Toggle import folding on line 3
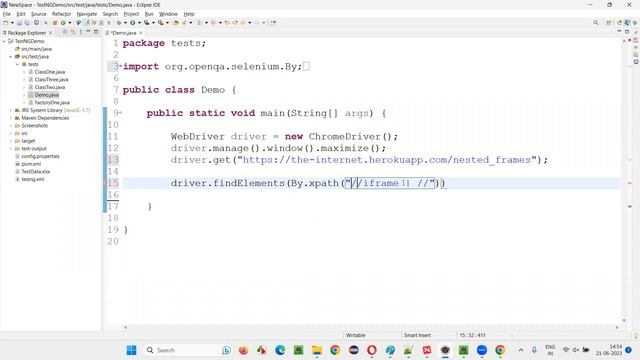The width and height of the screenshot is (640, 360). (120, 66)
